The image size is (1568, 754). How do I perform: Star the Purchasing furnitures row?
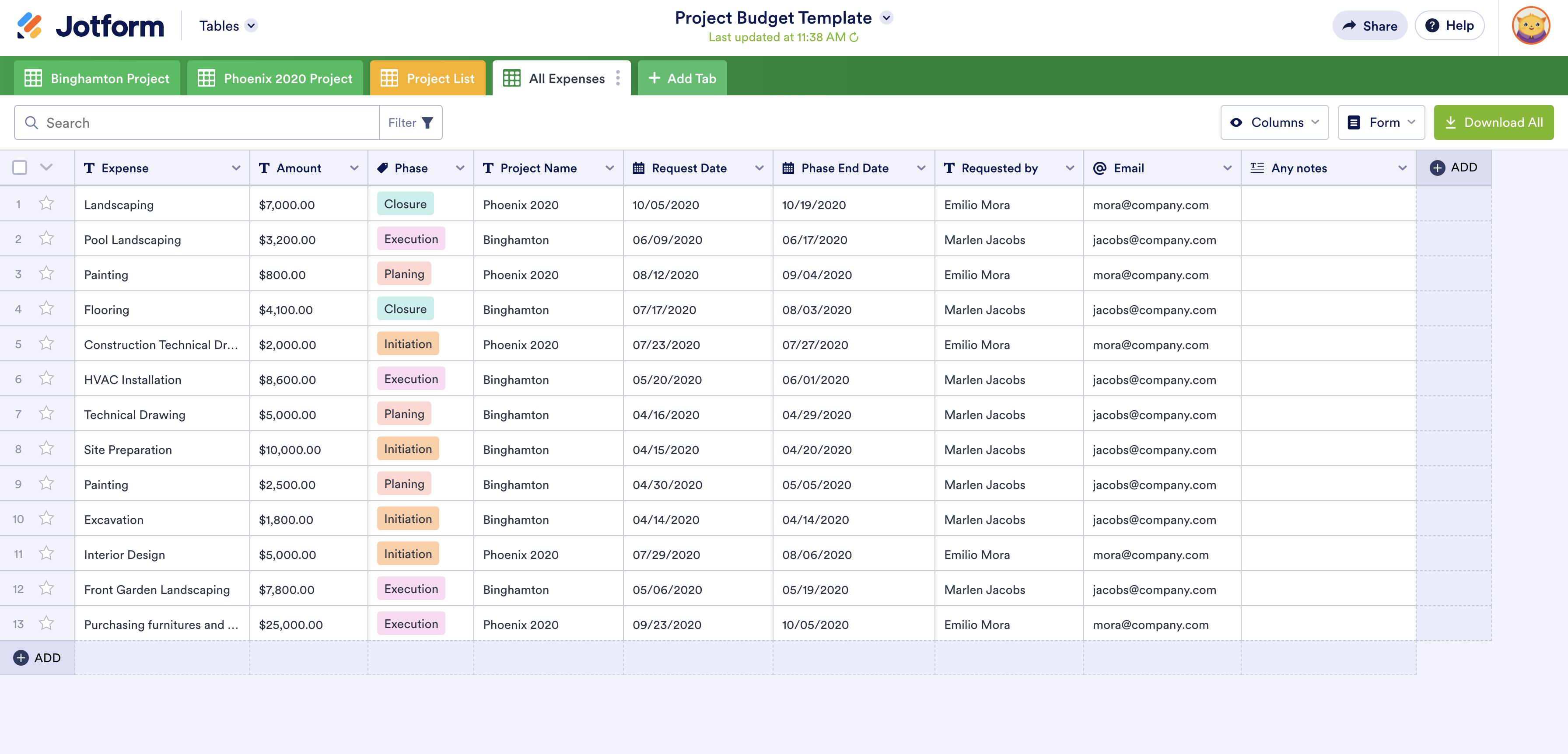pyautogui.click(x=46, y=623)
